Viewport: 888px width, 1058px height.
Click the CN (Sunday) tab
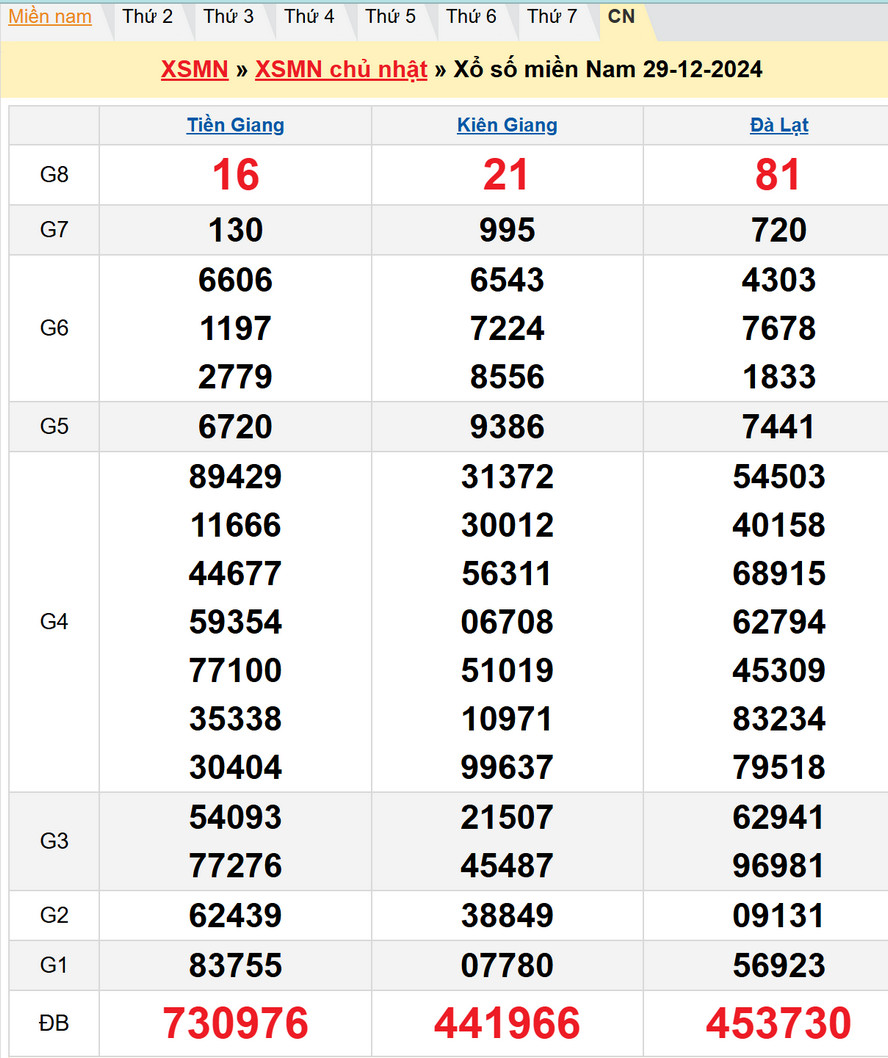(x=621, y=17)
